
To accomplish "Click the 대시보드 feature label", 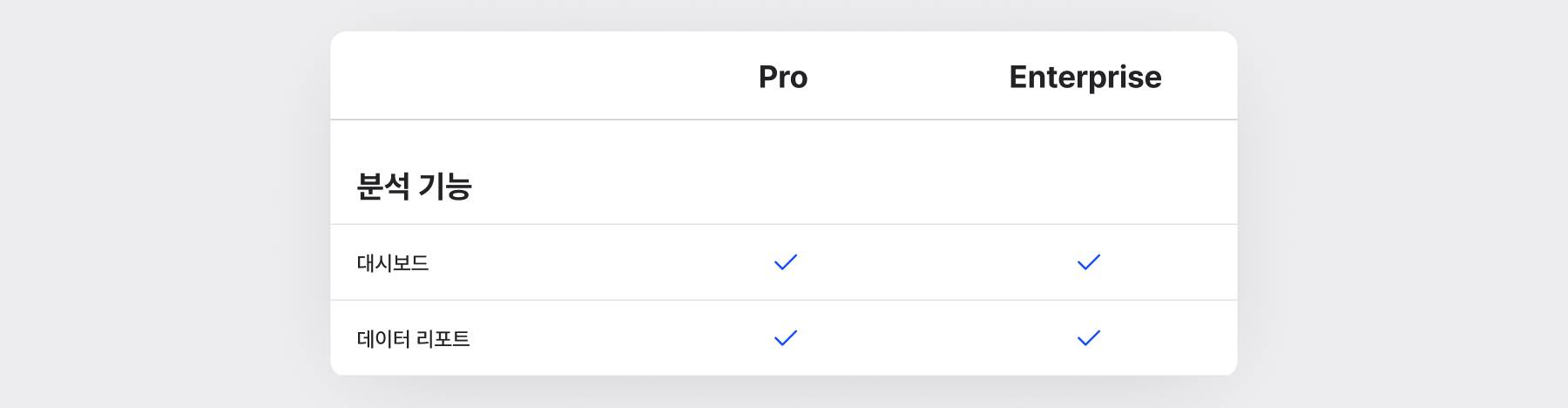I will [393, 263].
